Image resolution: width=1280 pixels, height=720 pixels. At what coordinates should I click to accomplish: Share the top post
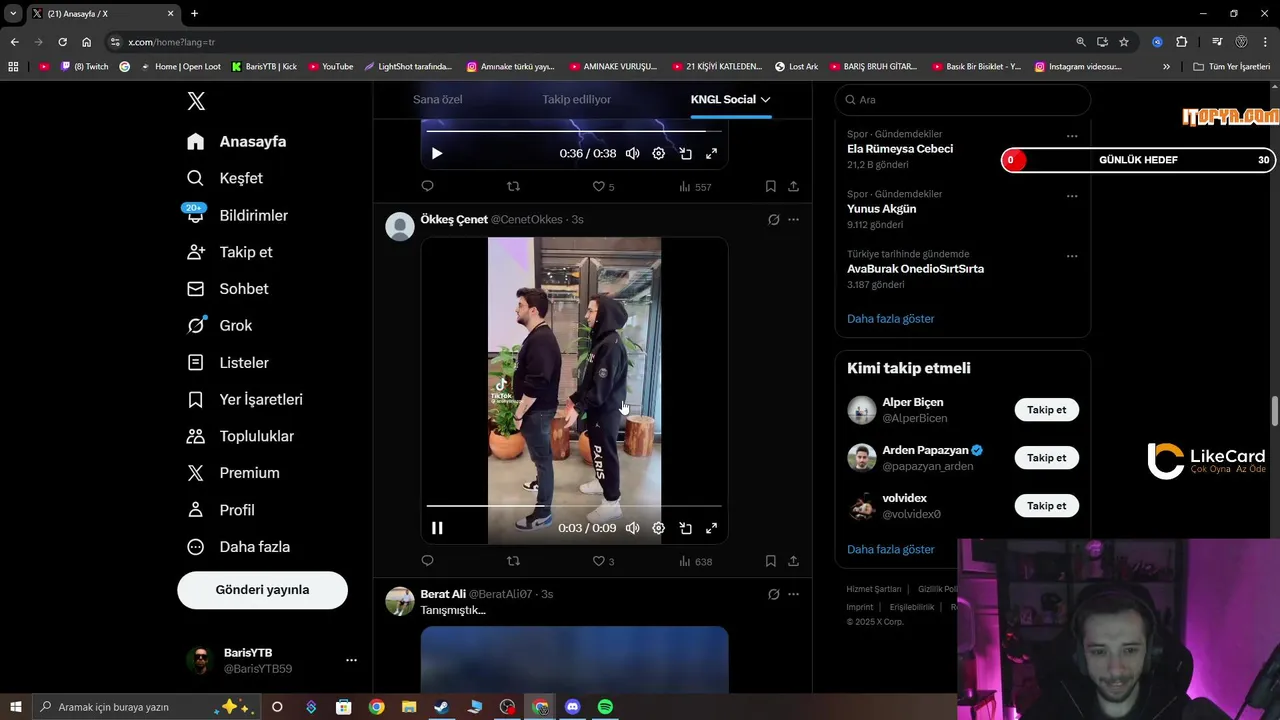click(x=793, y=186)
